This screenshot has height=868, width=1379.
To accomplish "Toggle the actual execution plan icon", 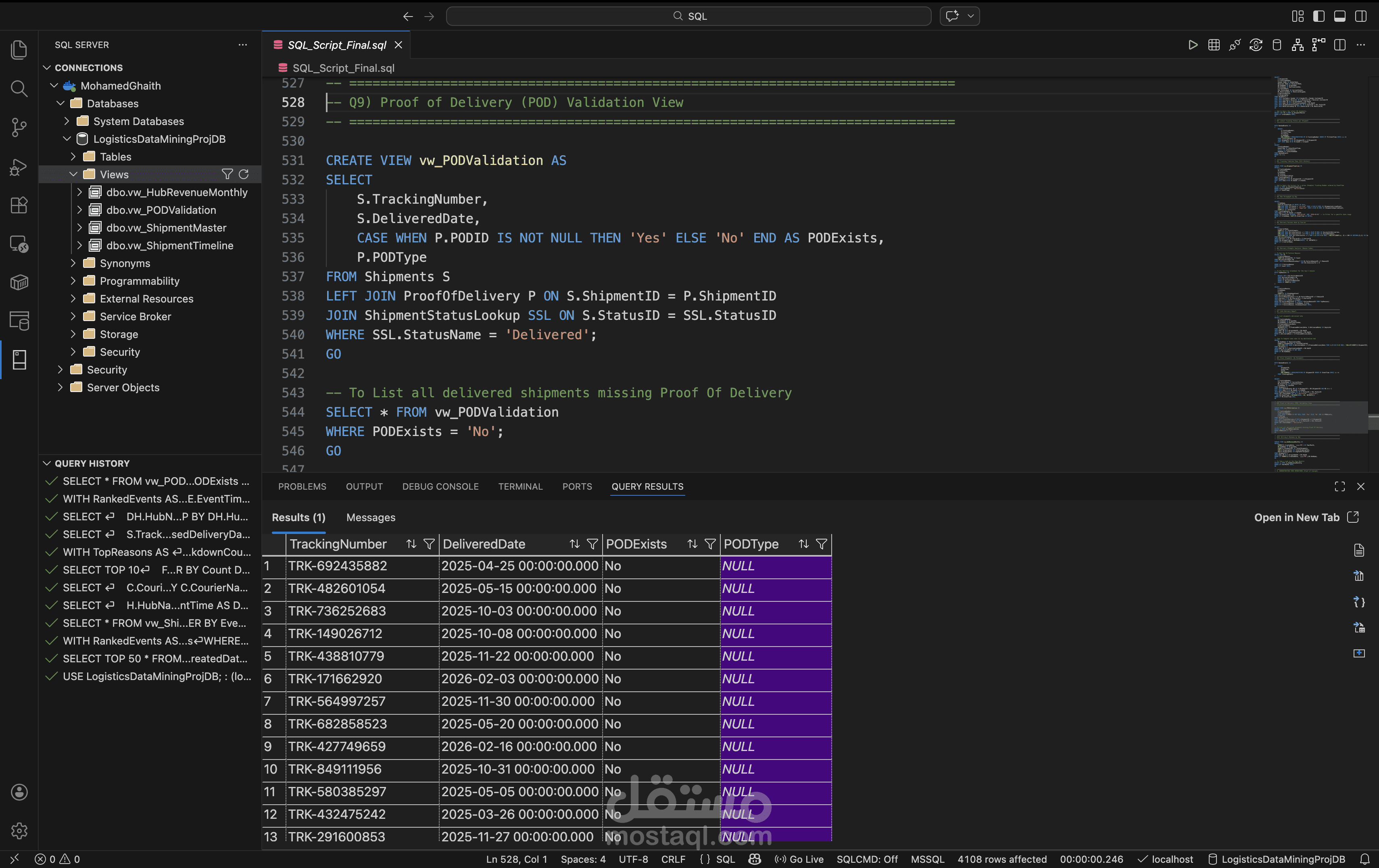I will coord(1319,45).
